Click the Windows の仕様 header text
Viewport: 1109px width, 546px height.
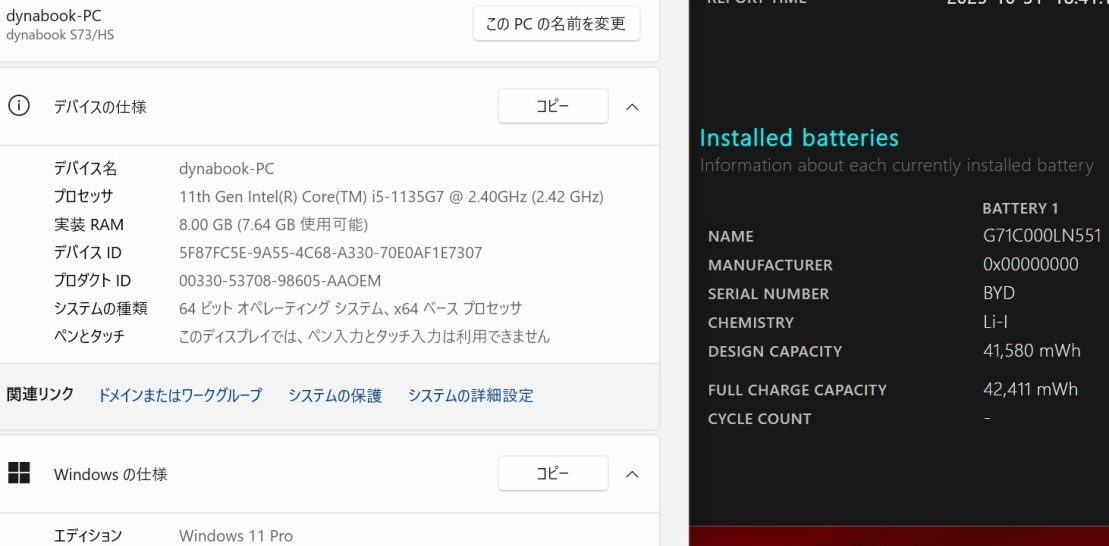[x=110, y=474]
